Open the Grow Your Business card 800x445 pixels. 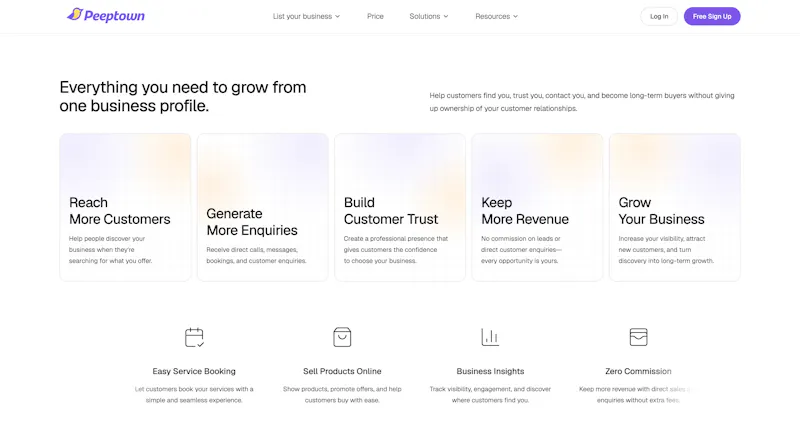pos(674,207)
